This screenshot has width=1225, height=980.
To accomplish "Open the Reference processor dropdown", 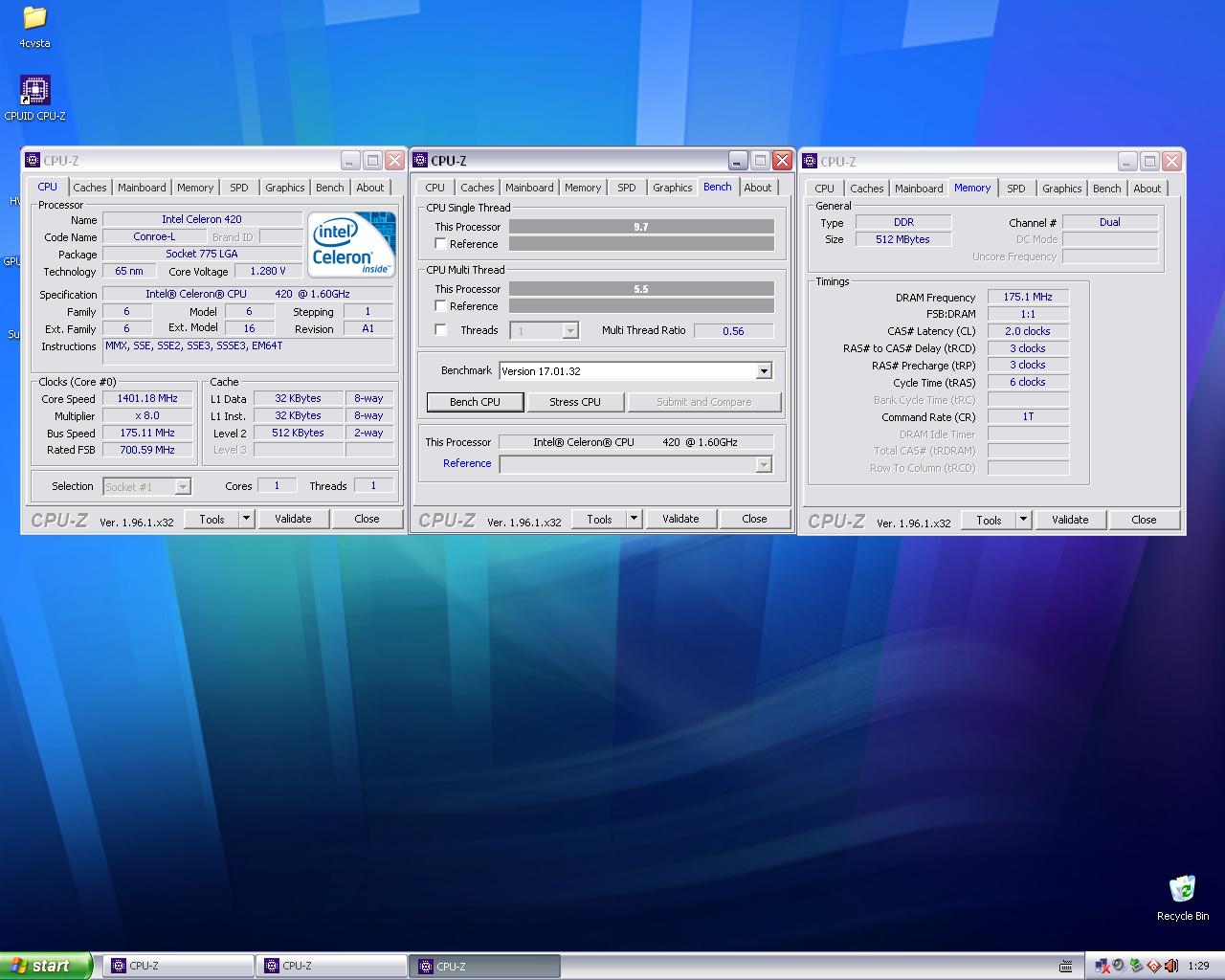I will (764, 464).
